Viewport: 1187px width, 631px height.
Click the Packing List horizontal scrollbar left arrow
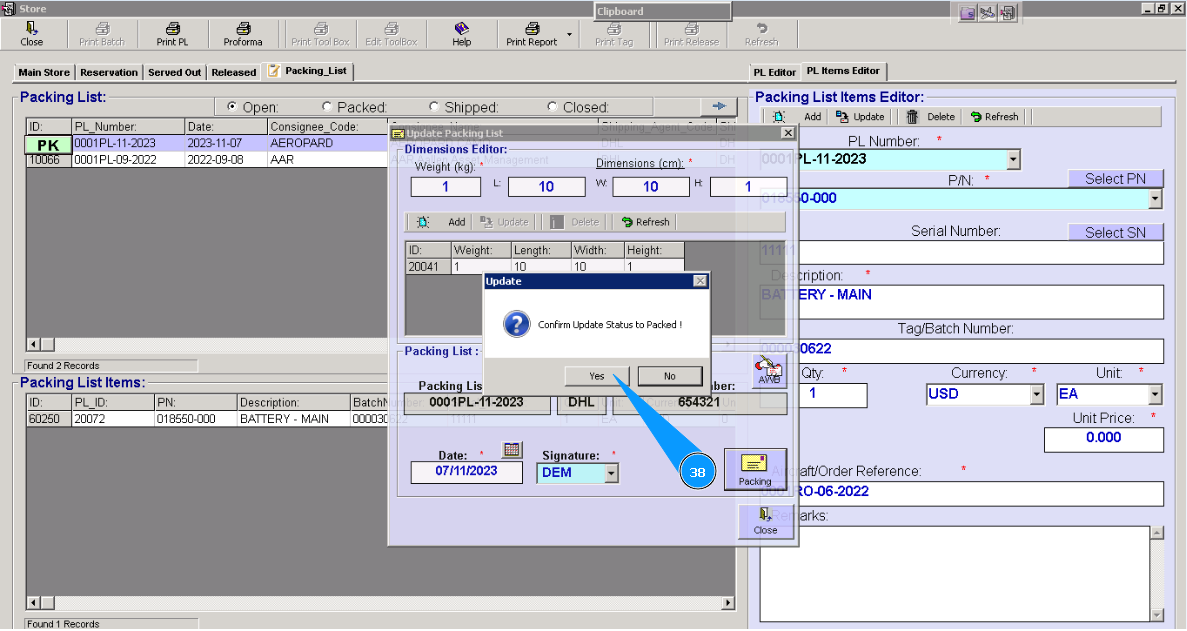[x=32, y=344]
